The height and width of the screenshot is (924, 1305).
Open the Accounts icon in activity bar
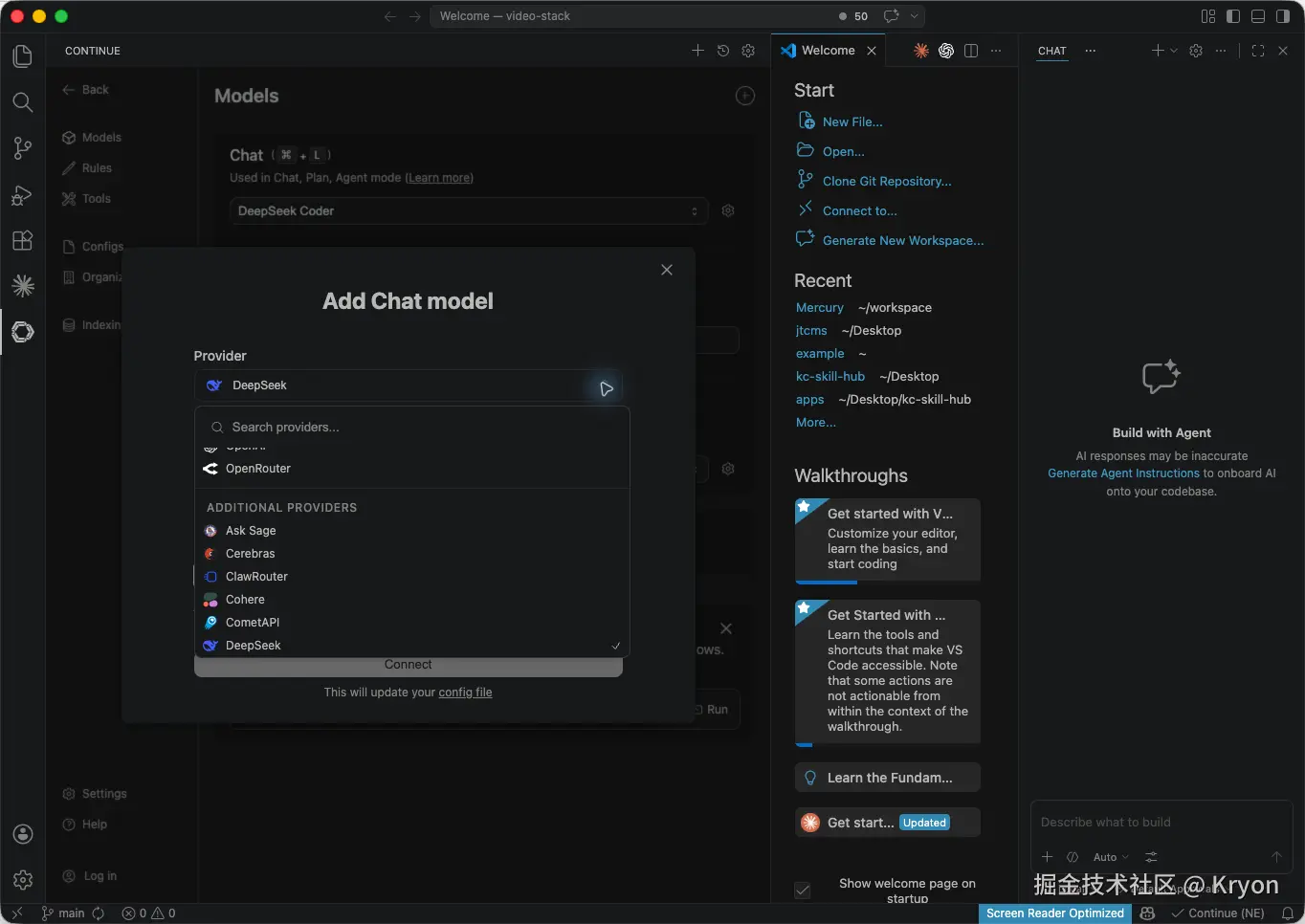point(23,834)
